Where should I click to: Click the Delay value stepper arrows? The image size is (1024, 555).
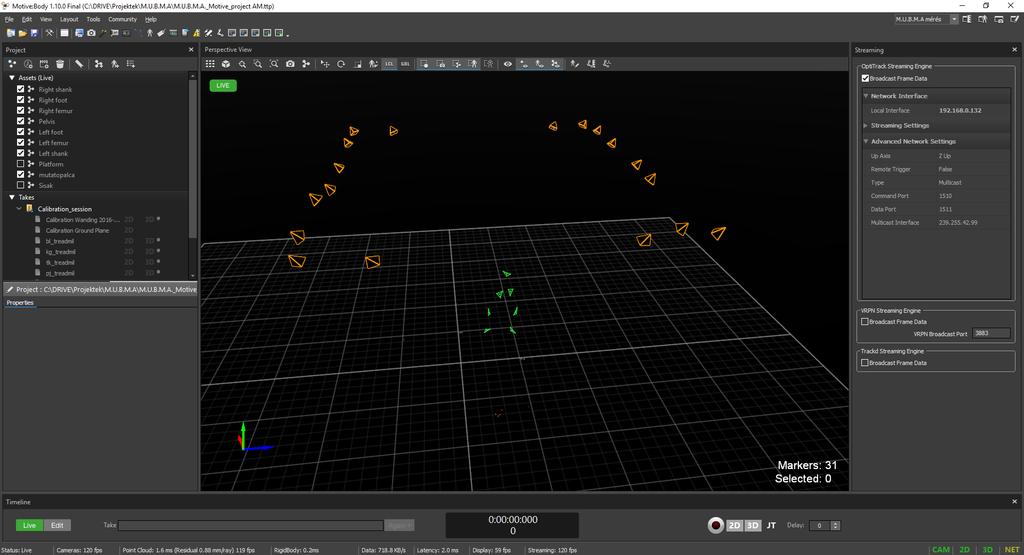tap(835, 526)
